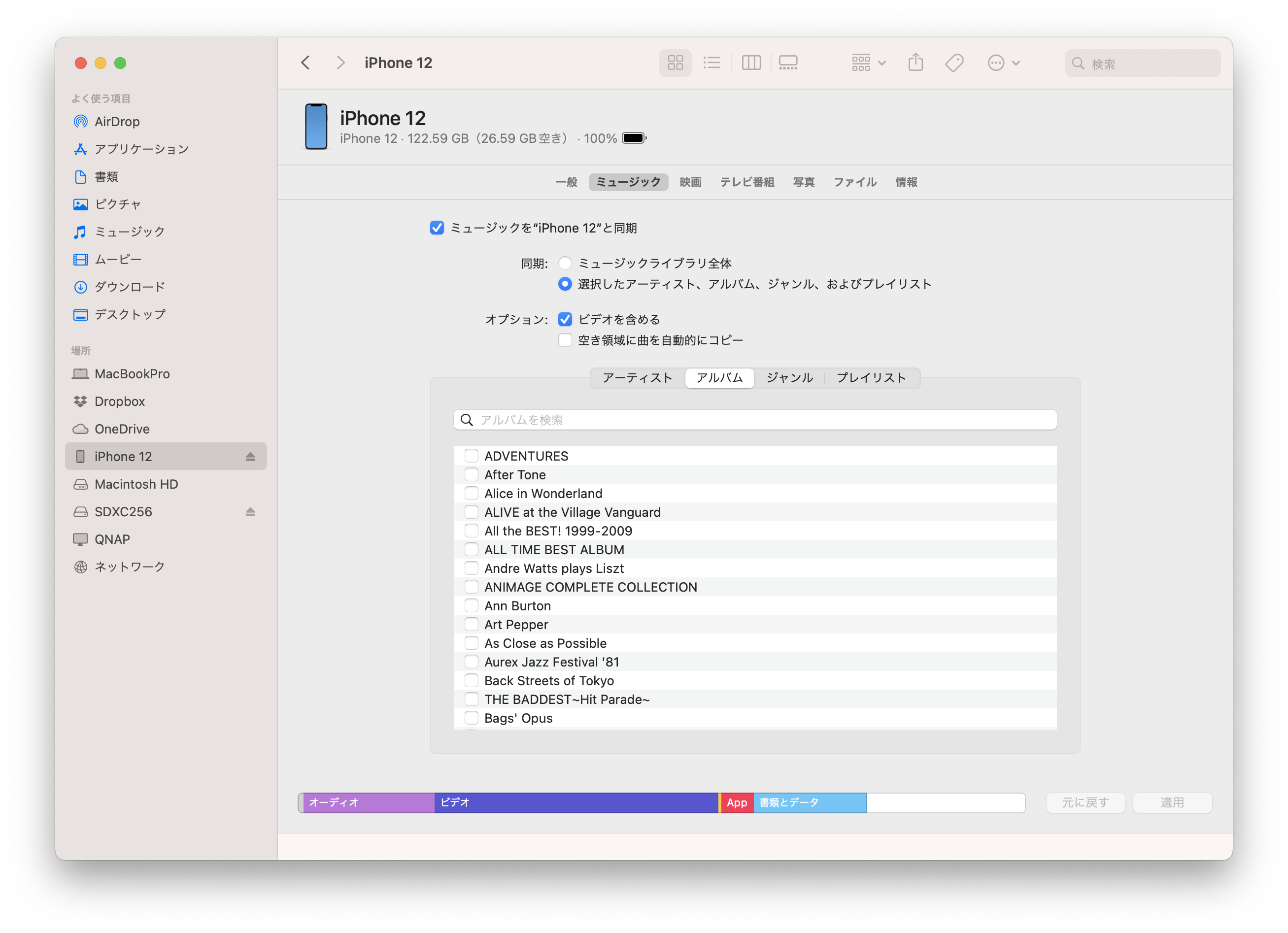The height and width of the screenshot is (933, 1288).
Task: Switch to column view in toolbar
Action: tap(751, 63)
